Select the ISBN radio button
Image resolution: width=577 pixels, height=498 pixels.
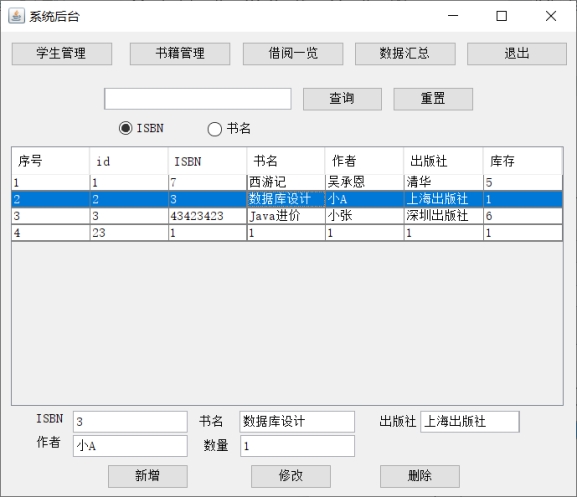[x=125, y=128]
